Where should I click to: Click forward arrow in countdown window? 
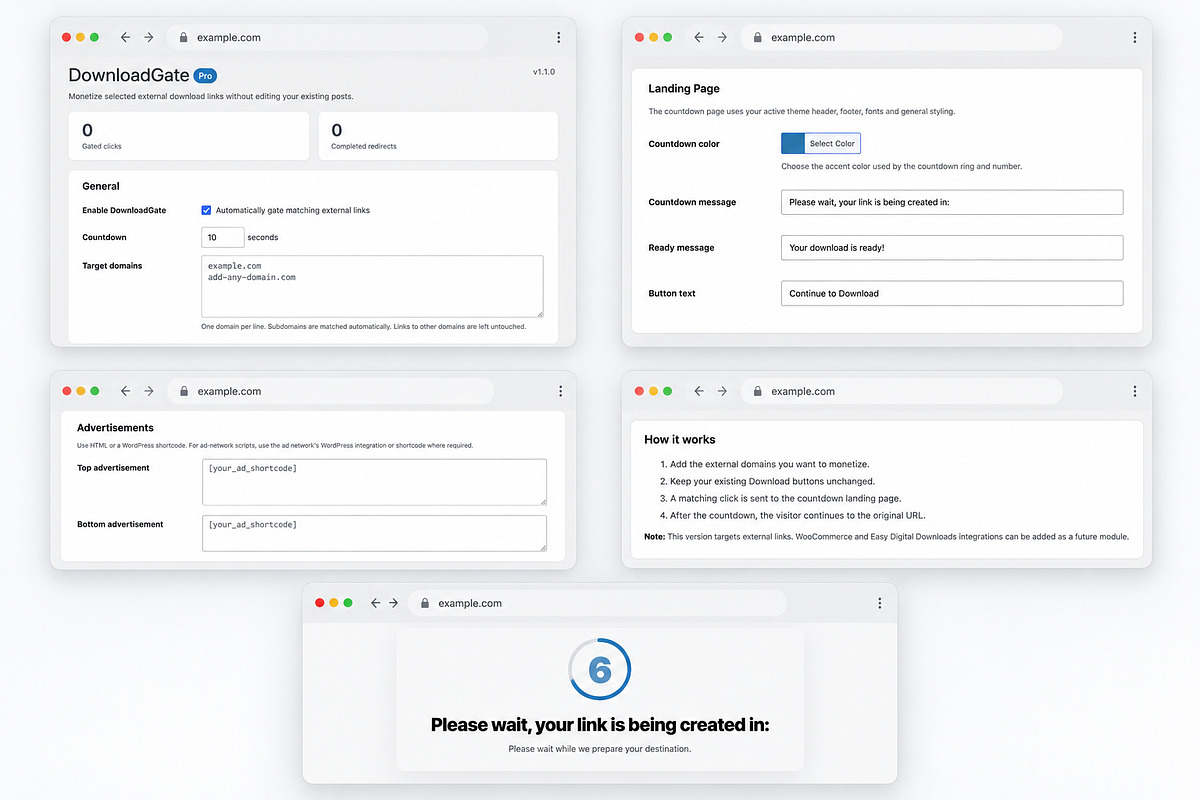(x=394, y=603)
